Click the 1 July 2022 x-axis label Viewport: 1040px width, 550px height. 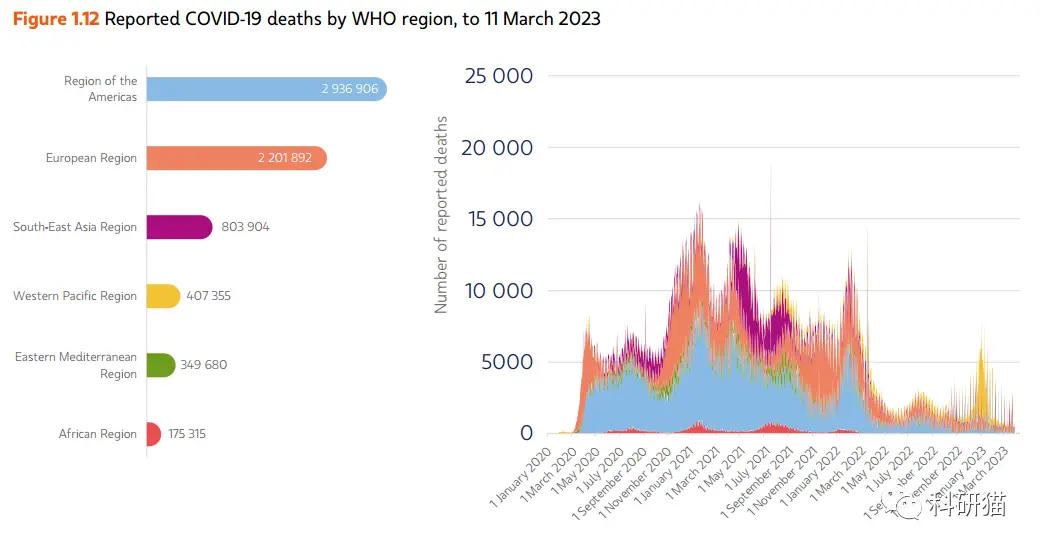[891, 468]
